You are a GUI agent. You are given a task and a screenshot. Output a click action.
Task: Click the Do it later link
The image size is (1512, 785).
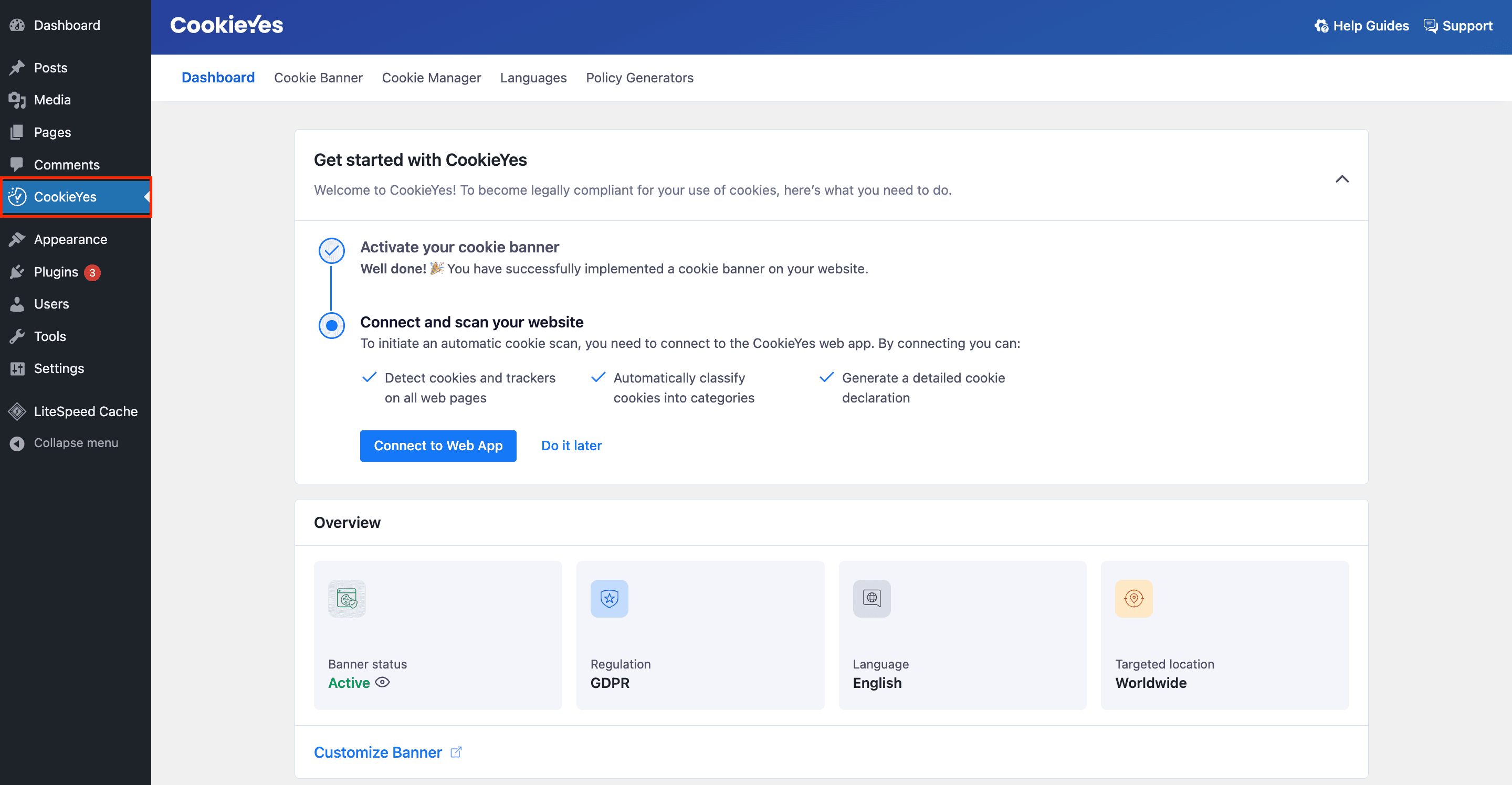572,446
